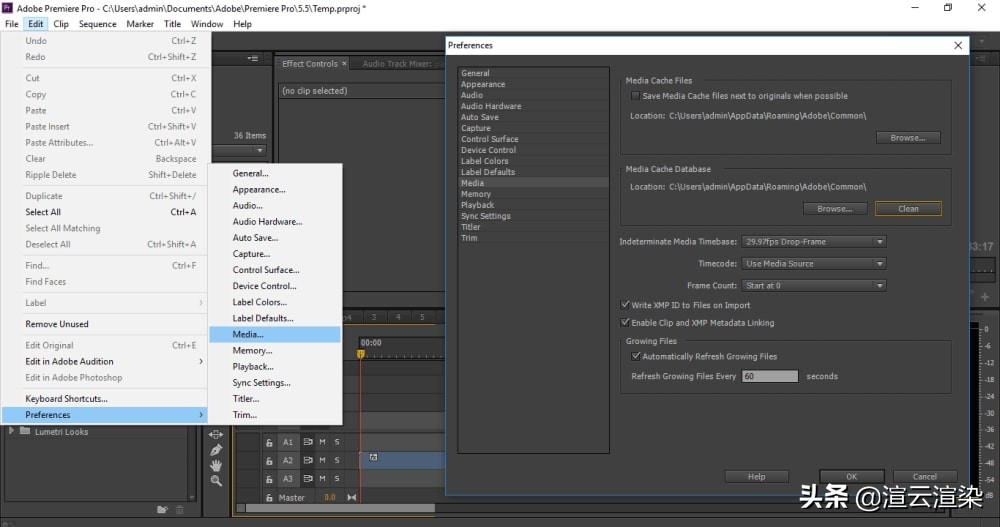The width and height of the screenshot is (1000, 527).
Task: Click the Cancel button in Preferences
Action: coord(925,477)
